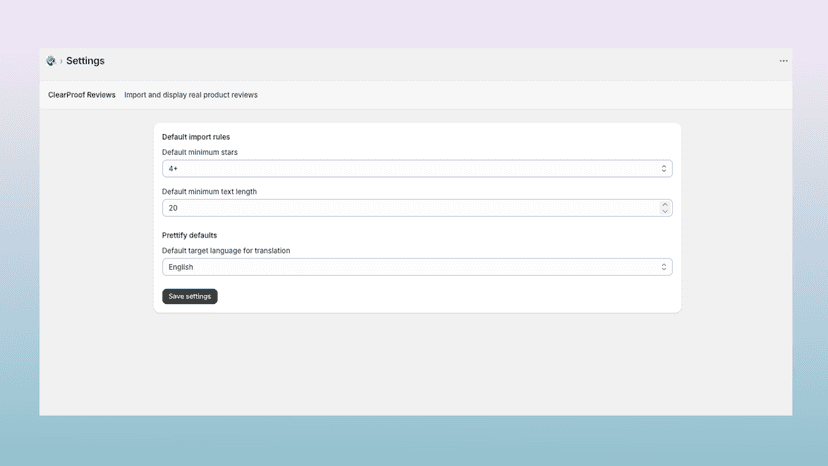The height and width of the screenshot is (466, 828).
Task: Increase the minimum text length with the up arrow
Action: coord(665,204)
